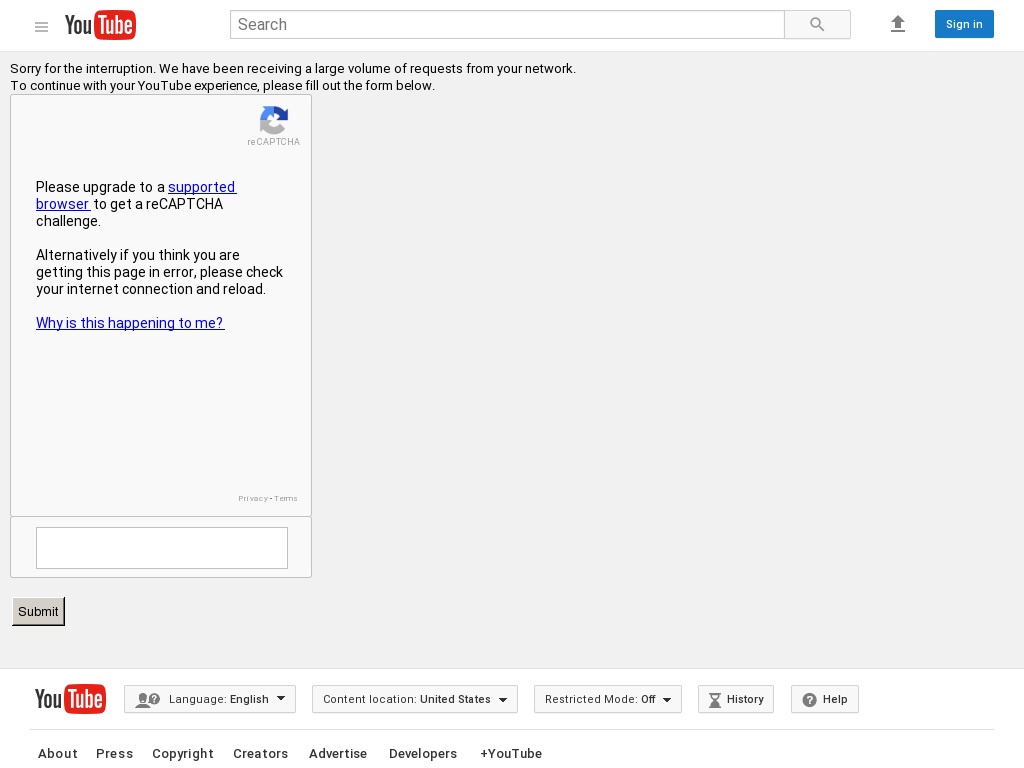Open the supported browser link
1024x768 pixels.
[201, 187]
